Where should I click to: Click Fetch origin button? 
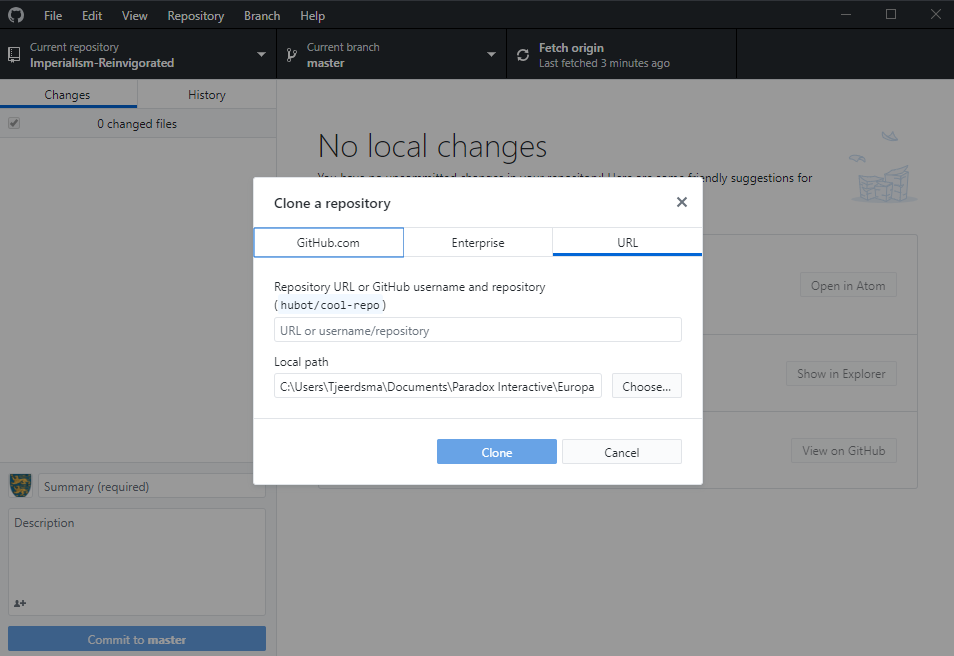(621, 55)
